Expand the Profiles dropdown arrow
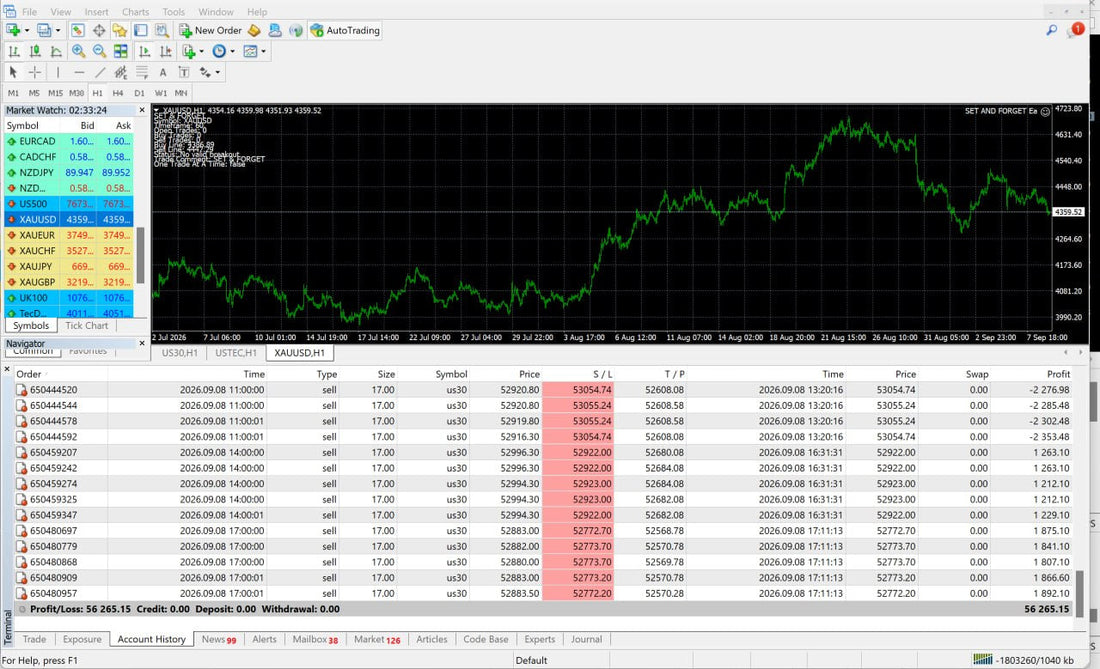This screenshot has height=669, width=1100. (58, 31)
